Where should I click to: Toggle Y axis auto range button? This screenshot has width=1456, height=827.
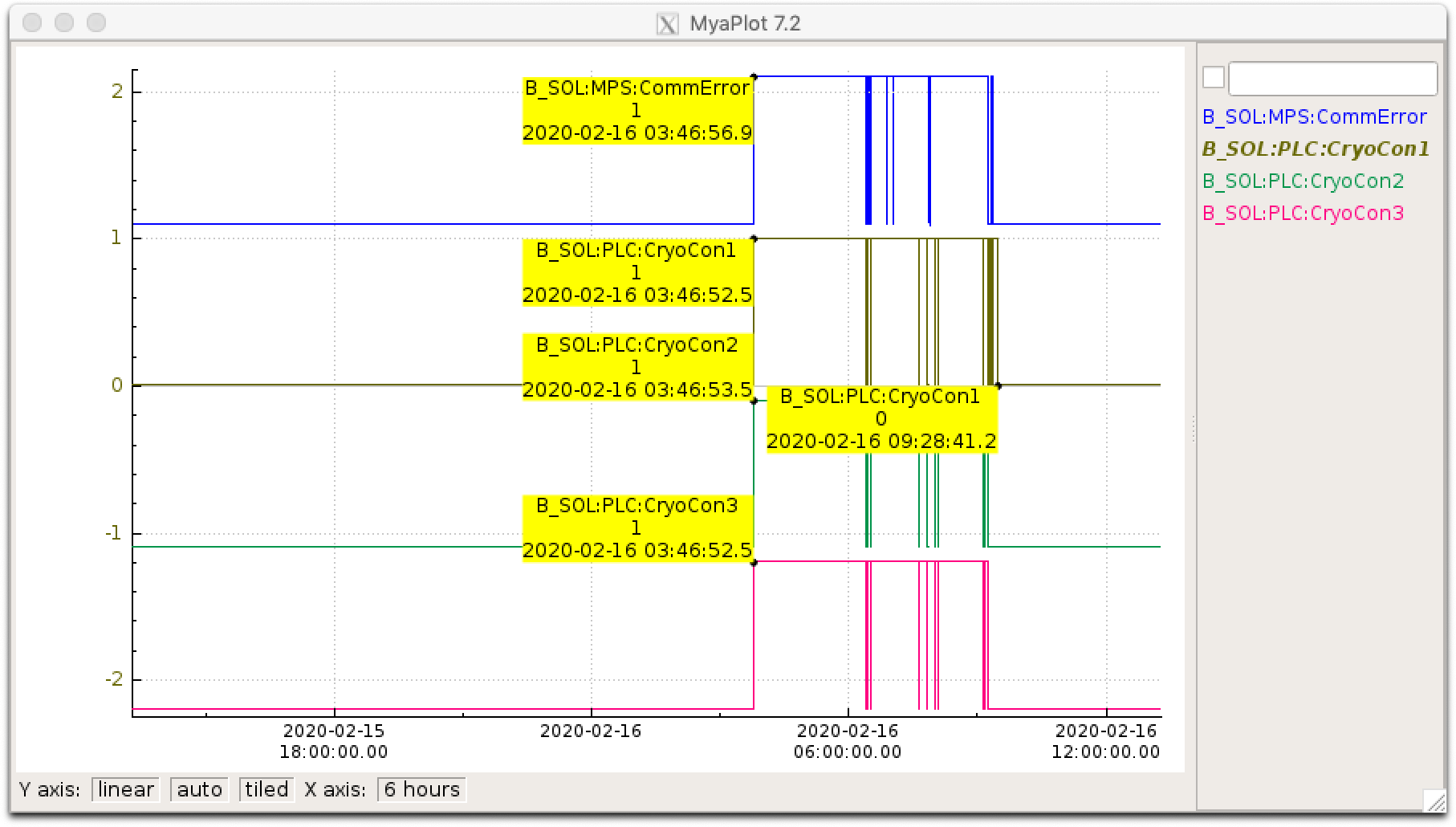tap(199, 790)
